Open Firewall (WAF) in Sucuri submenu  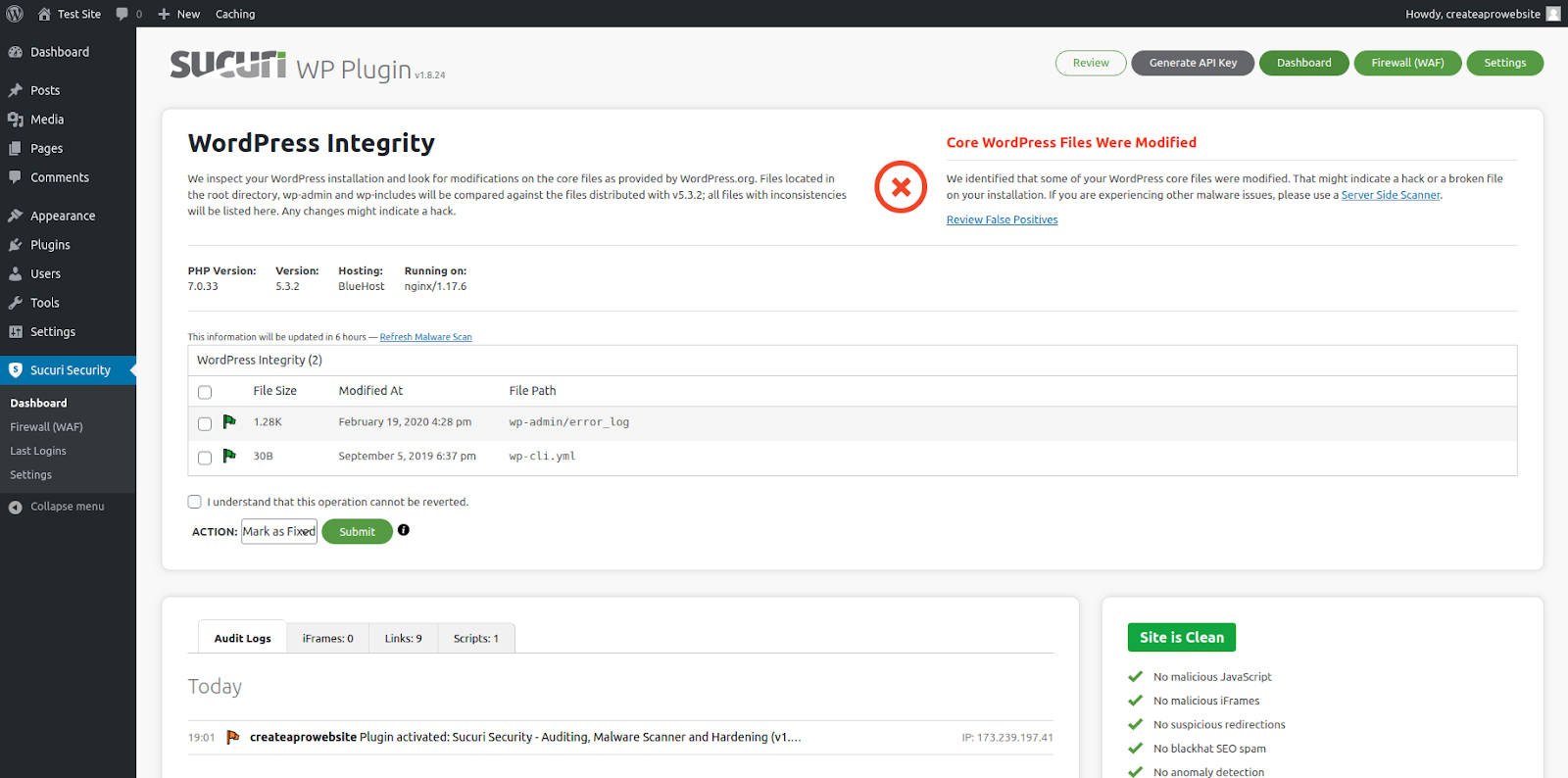[46, 427]
